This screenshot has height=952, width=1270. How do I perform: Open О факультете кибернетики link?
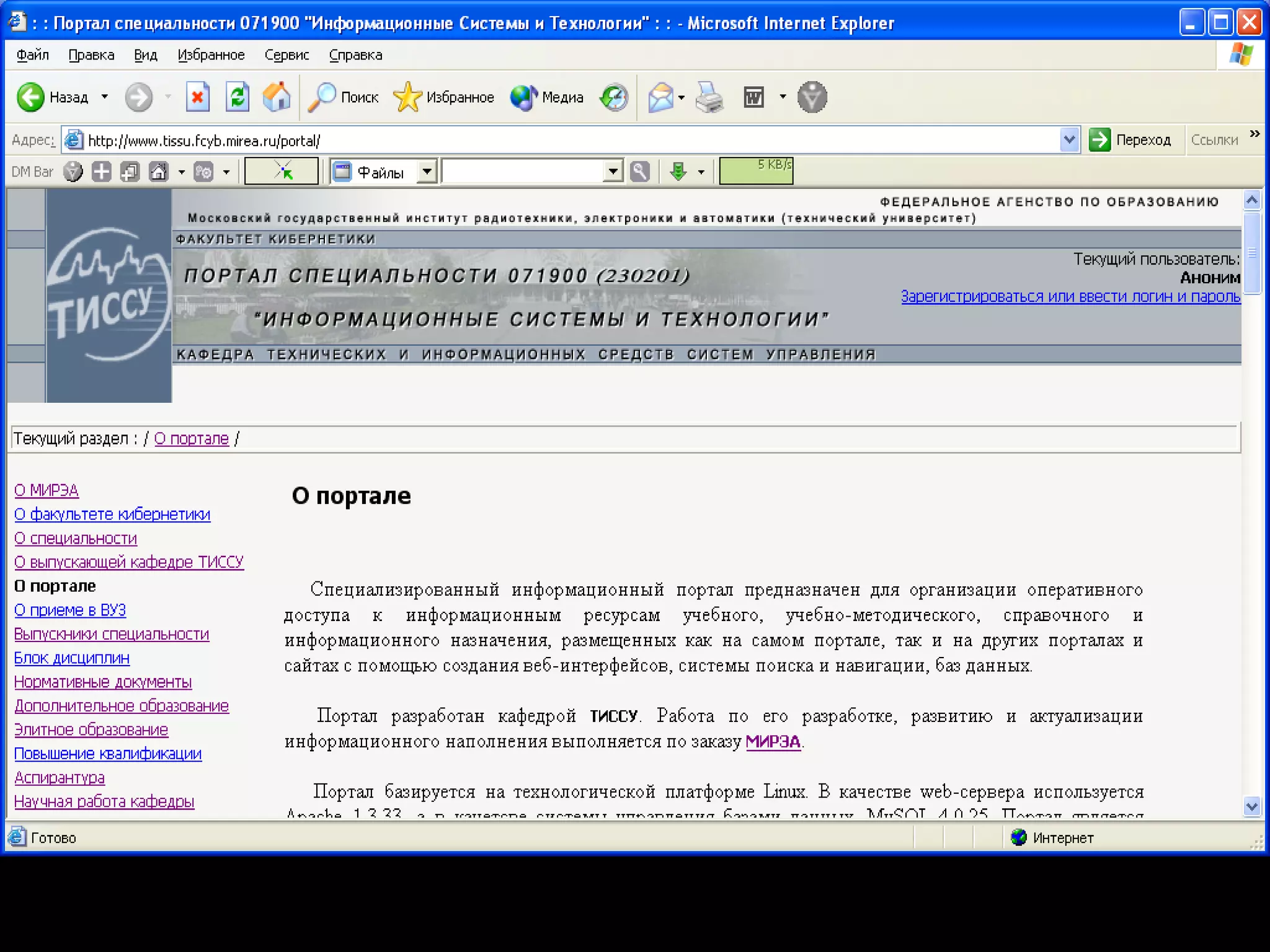point(112,514)
